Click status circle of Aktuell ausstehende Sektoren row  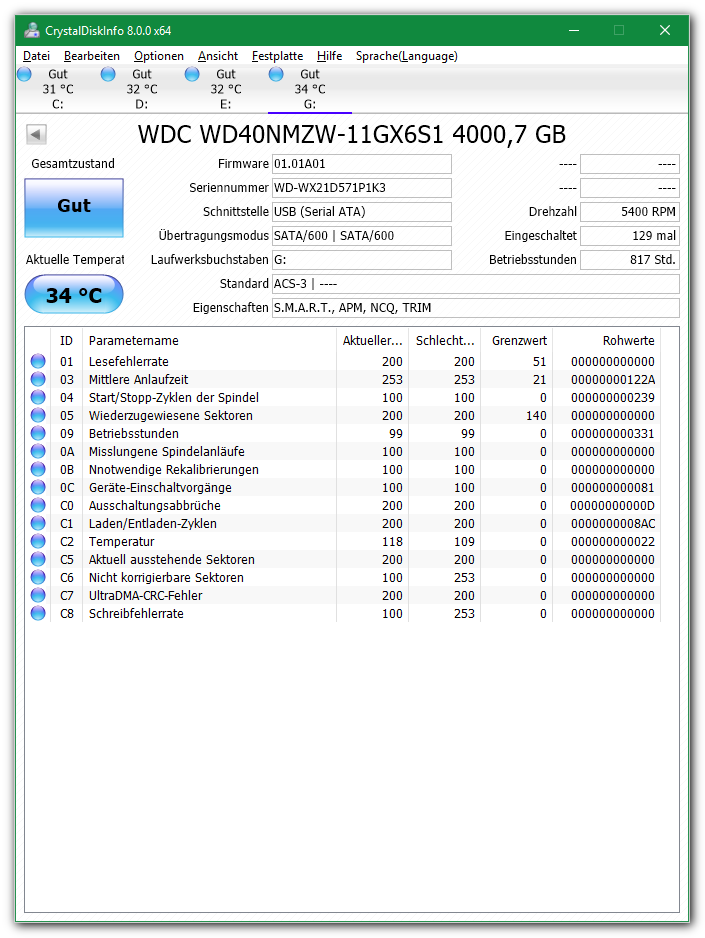point(38,559)
